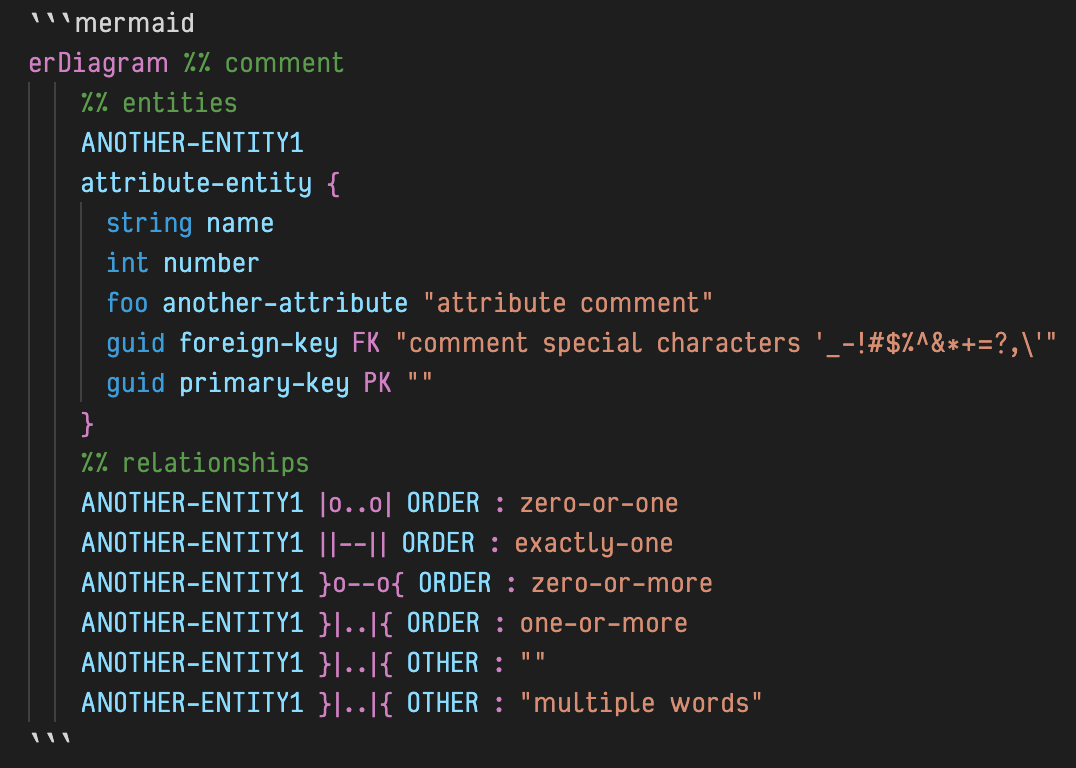Click ORDER on the one-or-more line
The height and width of the screenshot is (768, 1076).
pos(443,623)
